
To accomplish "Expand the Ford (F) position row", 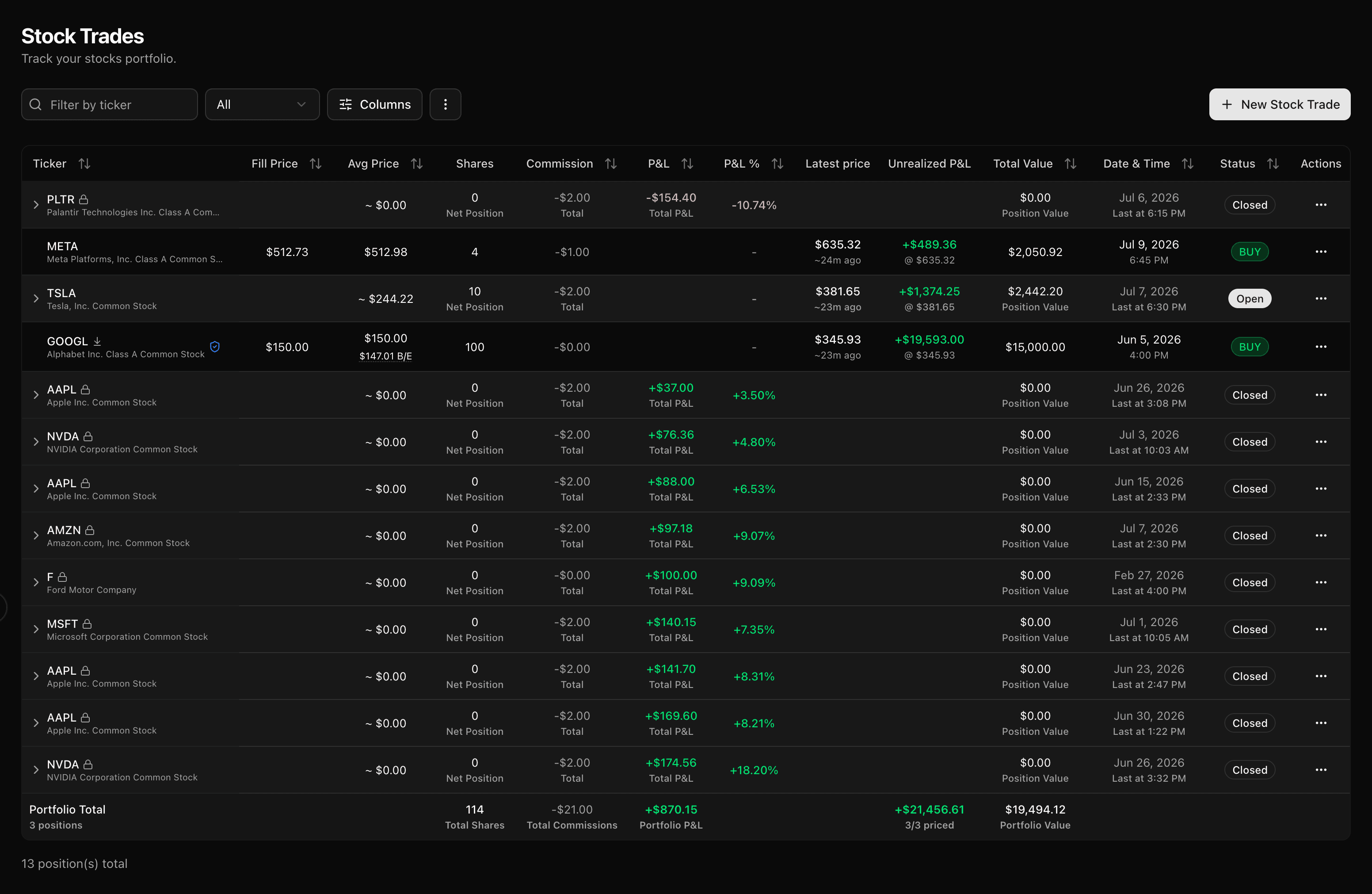I will point(36,583).
